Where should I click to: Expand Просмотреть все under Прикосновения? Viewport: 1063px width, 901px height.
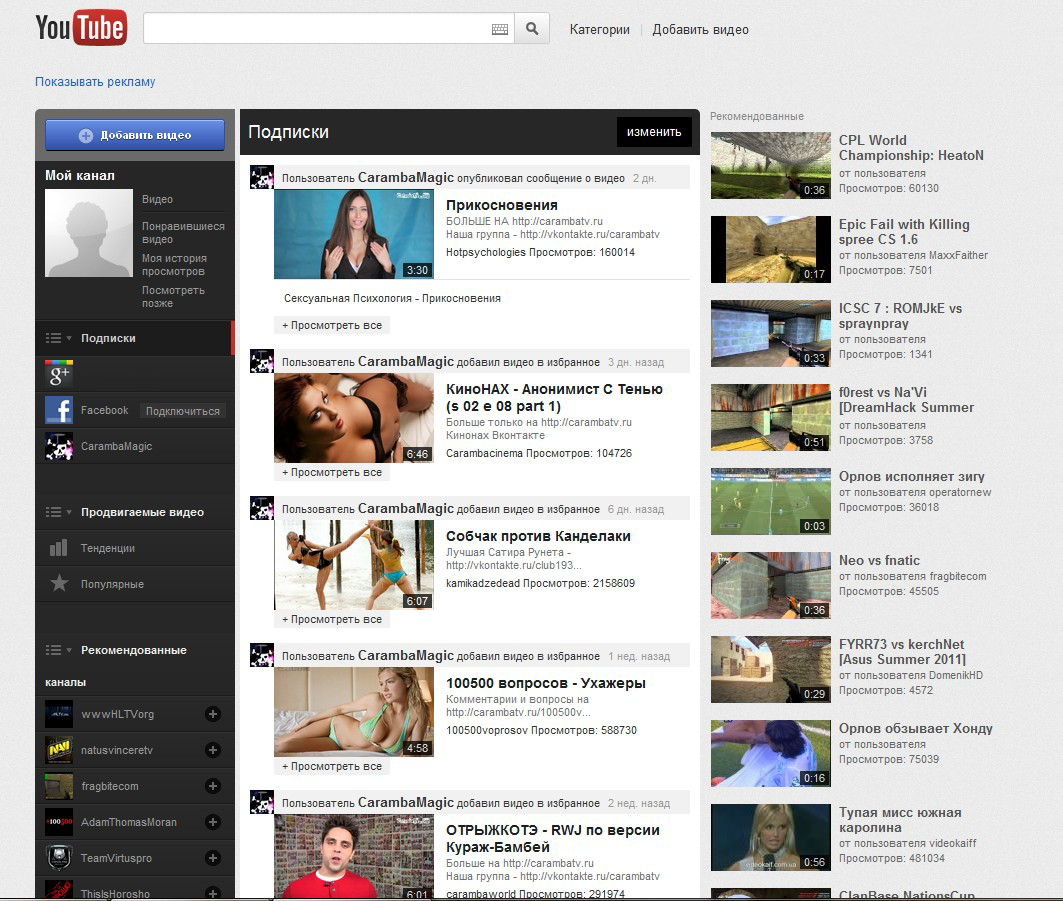(332, 325)
